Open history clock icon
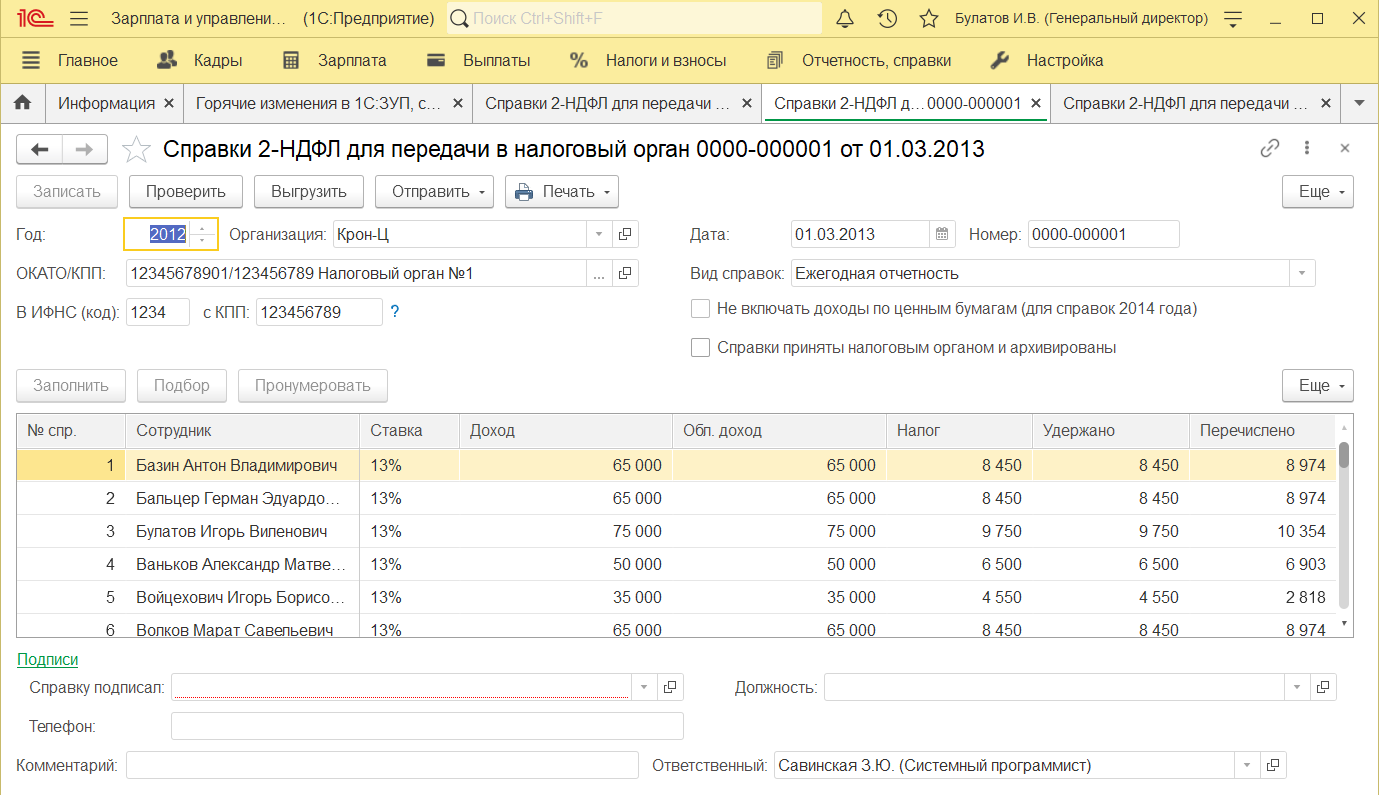 tap(887, 18)
